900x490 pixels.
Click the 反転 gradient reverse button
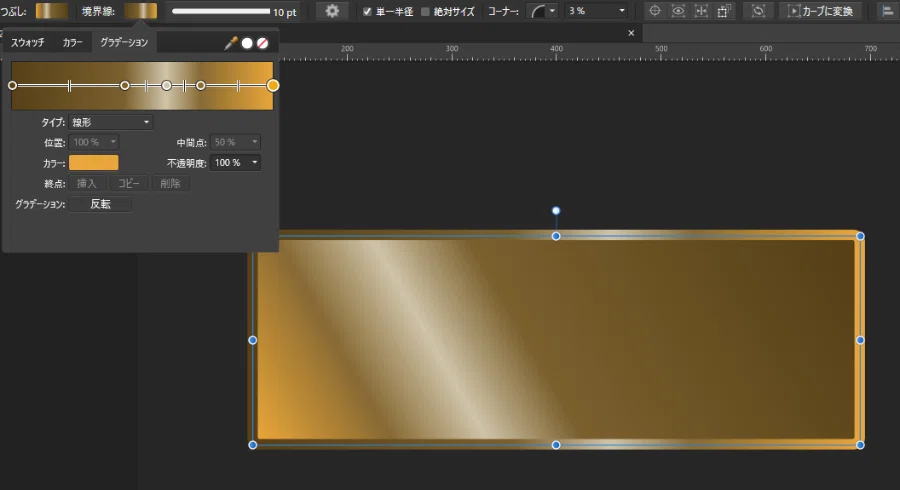pyautogui.click(x=100, y=204)
